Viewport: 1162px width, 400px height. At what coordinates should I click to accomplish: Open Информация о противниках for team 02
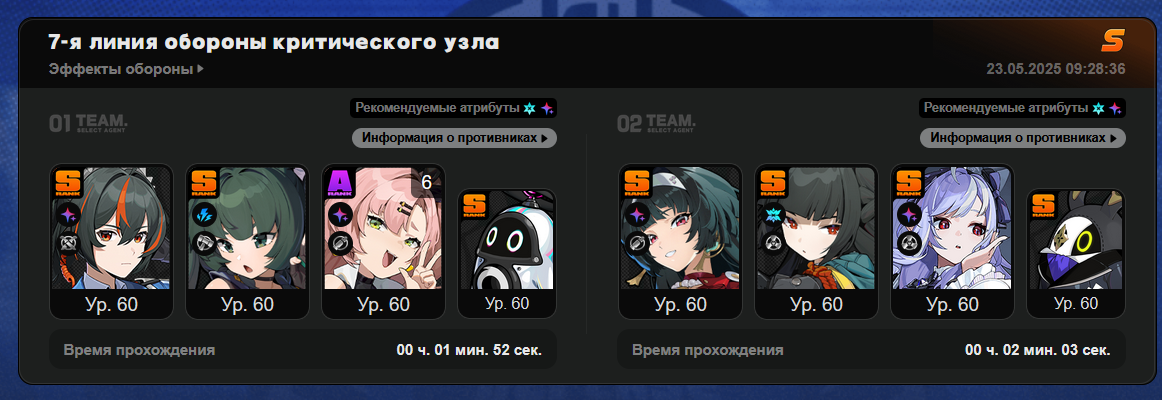pyautogui.click(x=1023, y=138)
